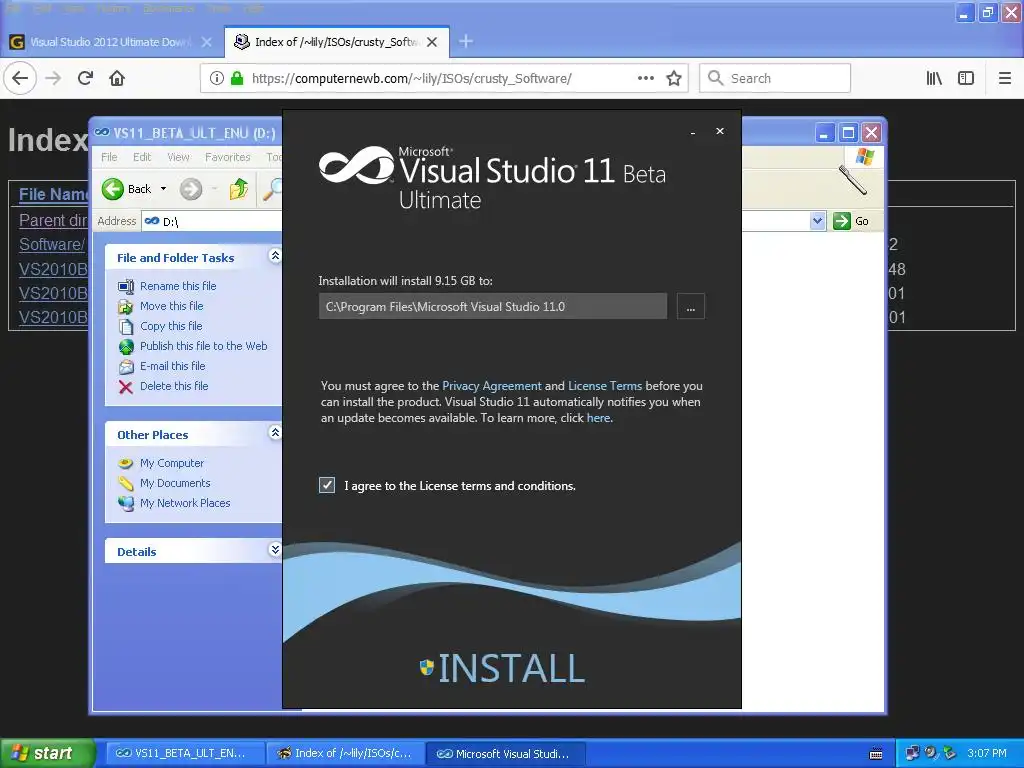Click Explorer's Forward arrow button
Viewport: 1024px width, 768px height.
(x=191, y=189)
